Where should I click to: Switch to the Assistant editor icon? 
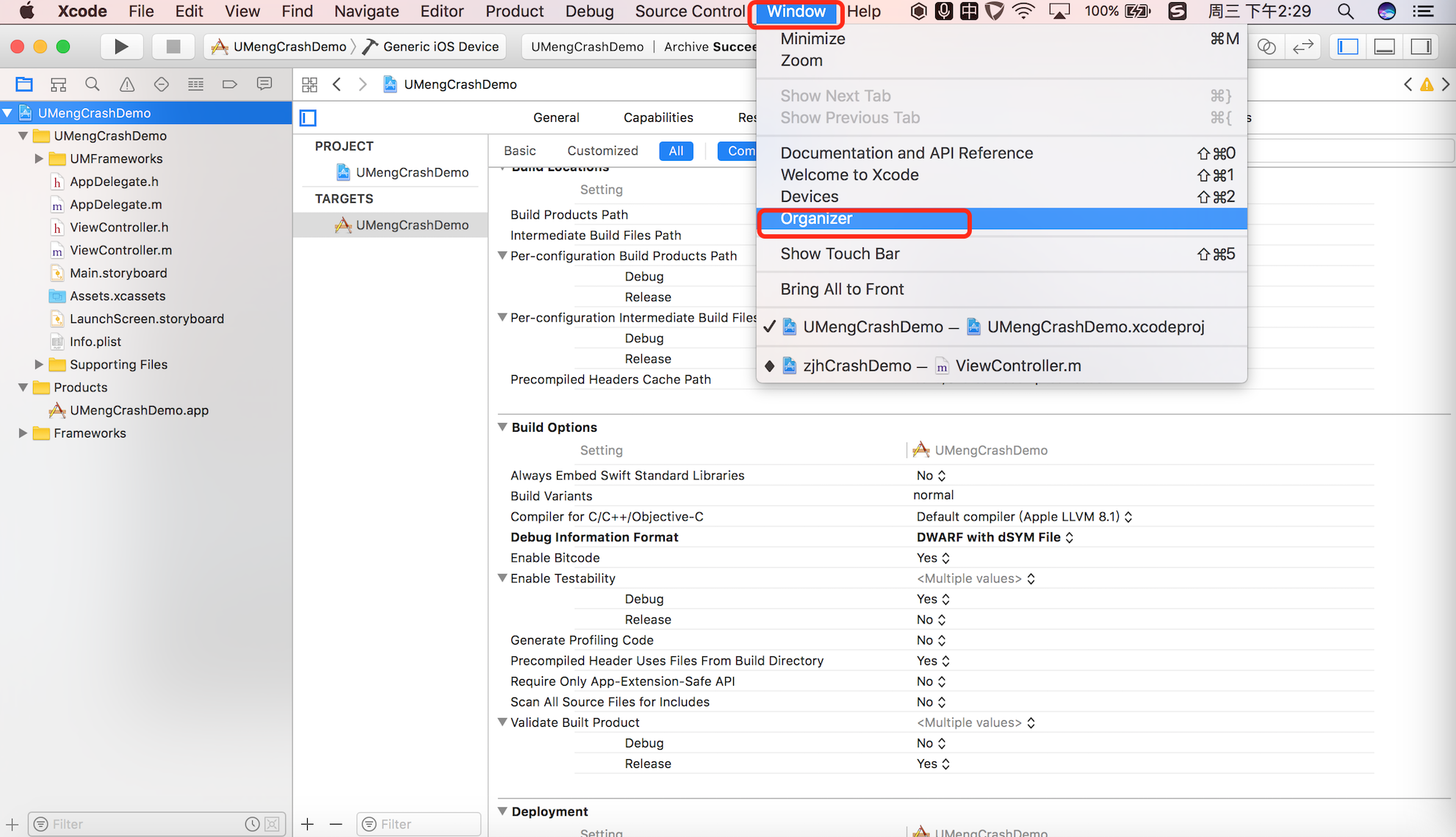tap(1266, 47)
